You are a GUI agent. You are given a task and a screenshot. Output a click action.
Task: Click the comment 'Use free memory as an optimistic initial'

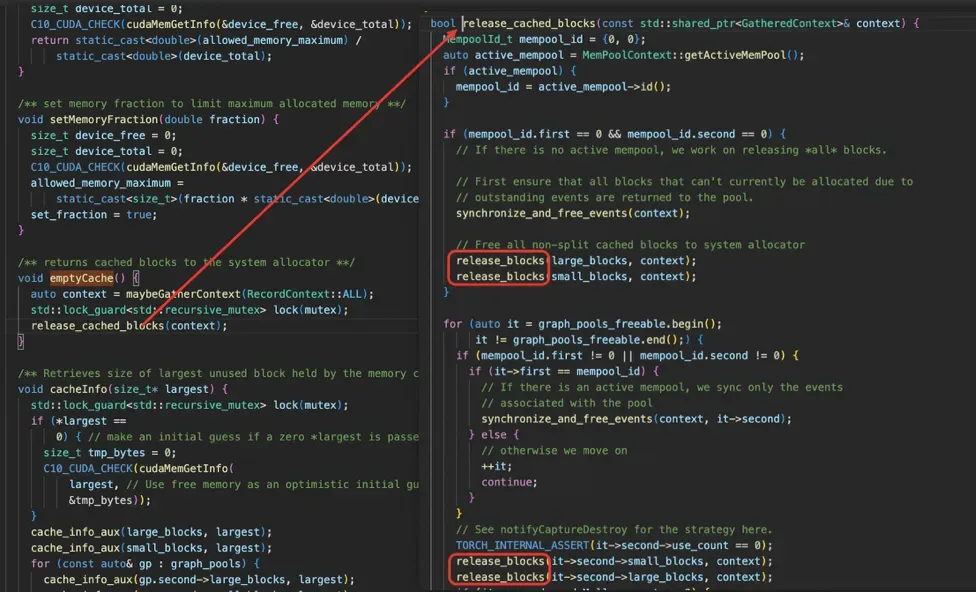point(273,484)
